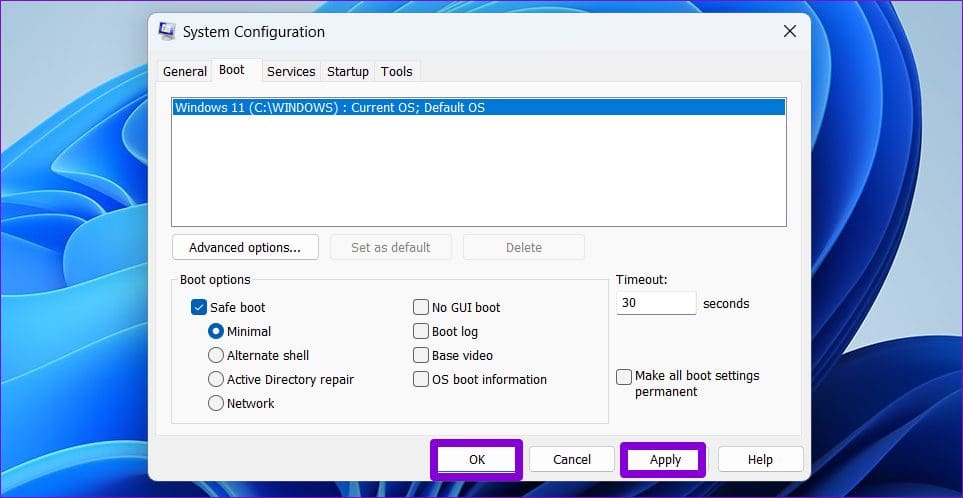Enable OS boot information checkbox

tap(421, 379)
